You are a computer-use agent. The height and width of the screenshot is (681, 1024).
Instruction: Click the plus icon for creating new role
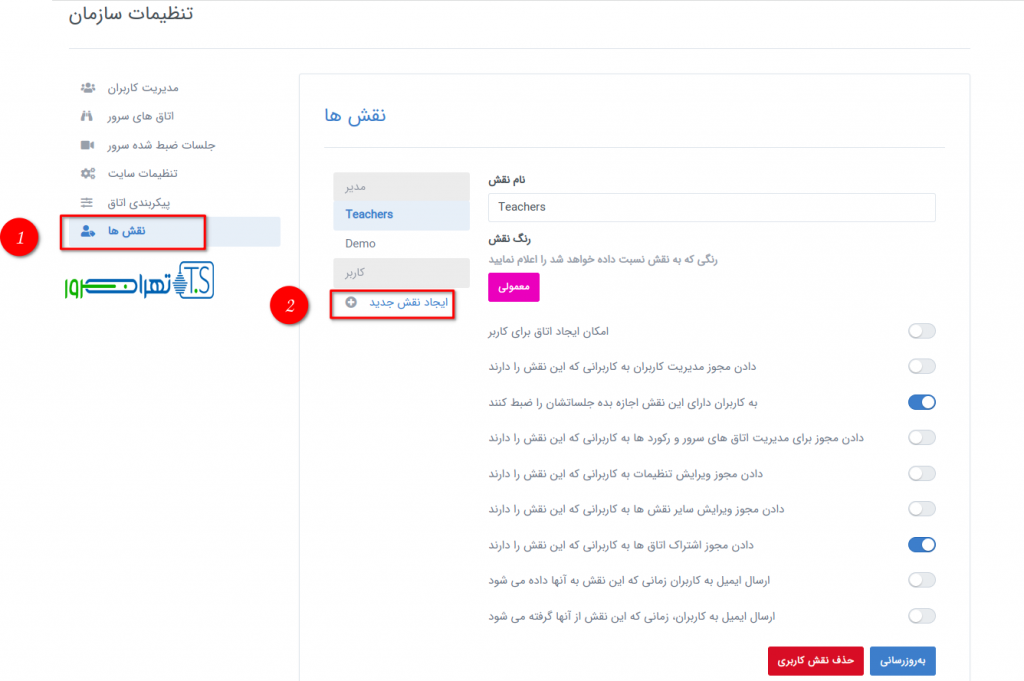[351, 302]
